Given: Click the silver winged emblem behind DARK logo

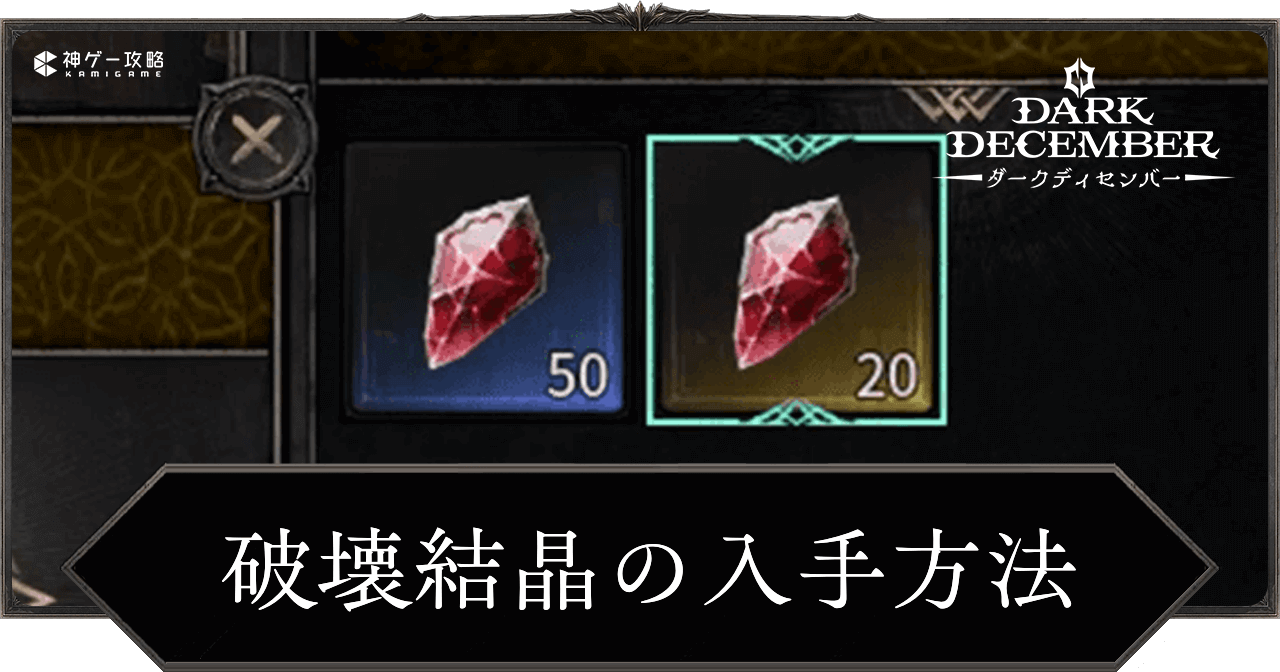Looking at the screenshot, I should (x=955, y=103).
